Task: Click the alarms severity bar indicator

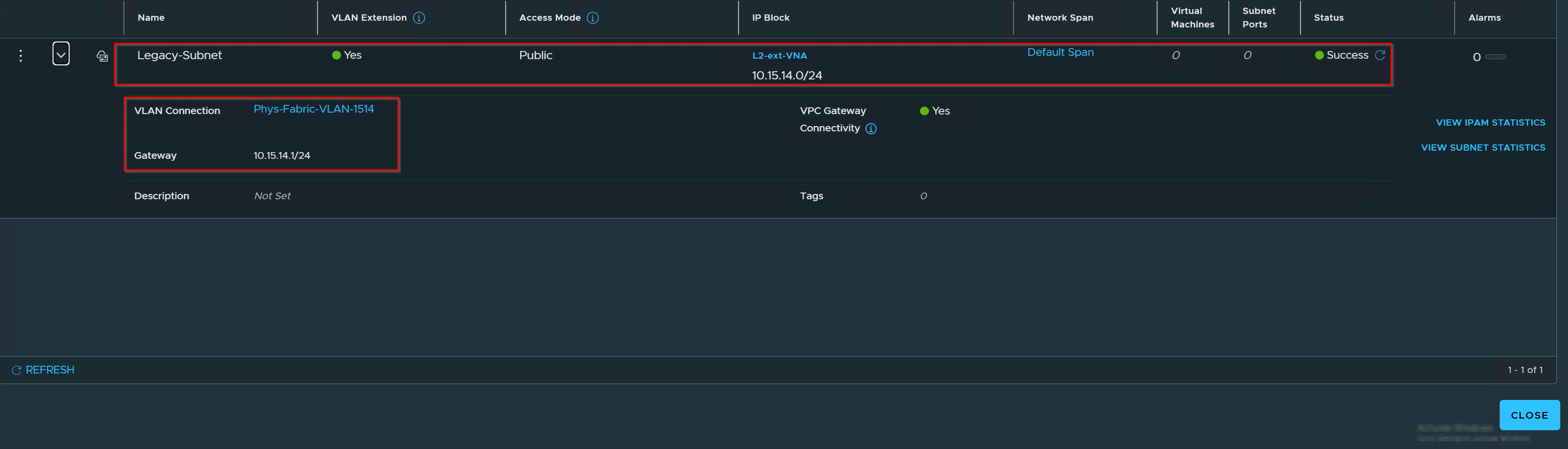Action: [1495, 57]
